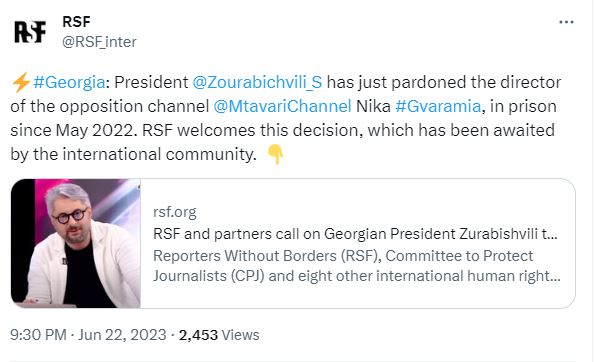
Task: Click the rsf.org domain label
Action: (175, 212)
